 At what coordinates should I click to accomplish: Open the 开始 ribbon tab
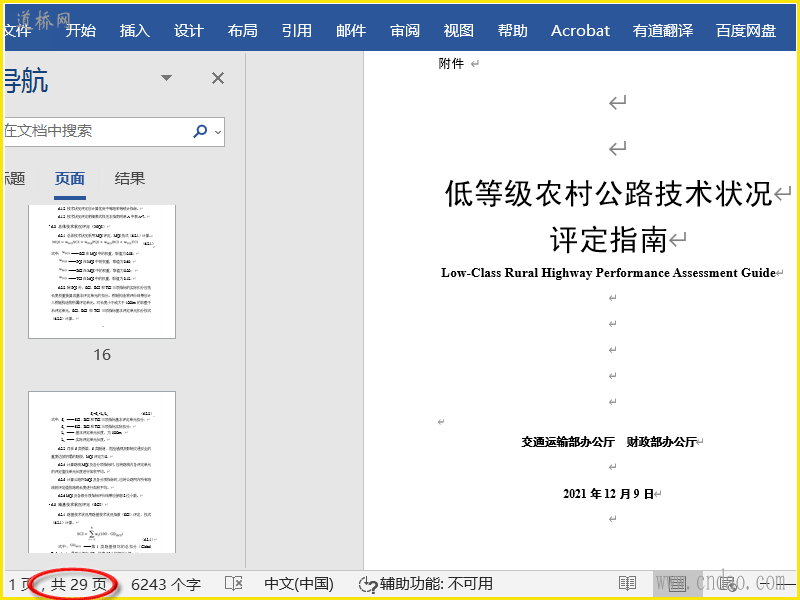pos(81,31)
